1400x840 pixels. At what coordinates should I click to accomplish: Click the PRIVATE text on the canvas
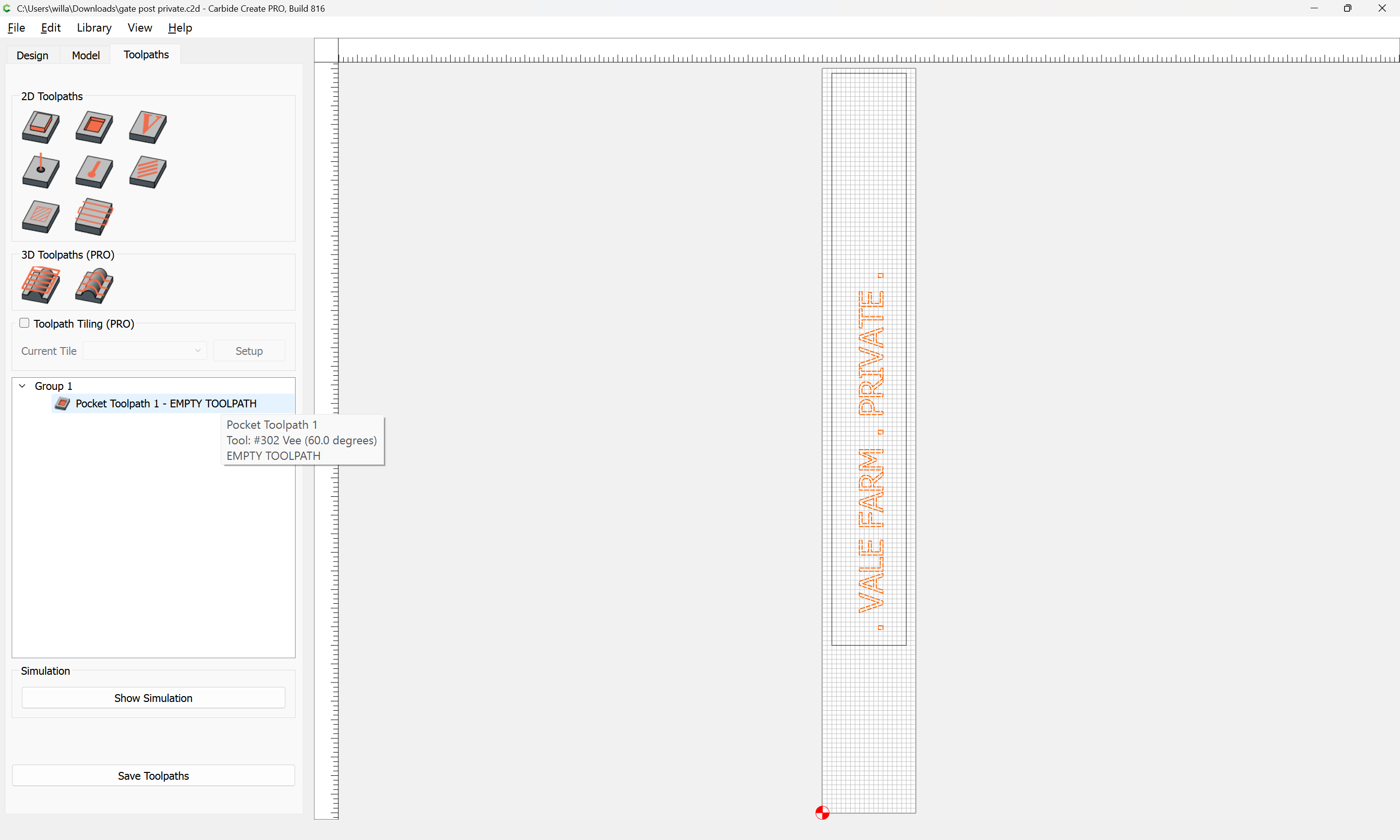(x=871, y=353)
